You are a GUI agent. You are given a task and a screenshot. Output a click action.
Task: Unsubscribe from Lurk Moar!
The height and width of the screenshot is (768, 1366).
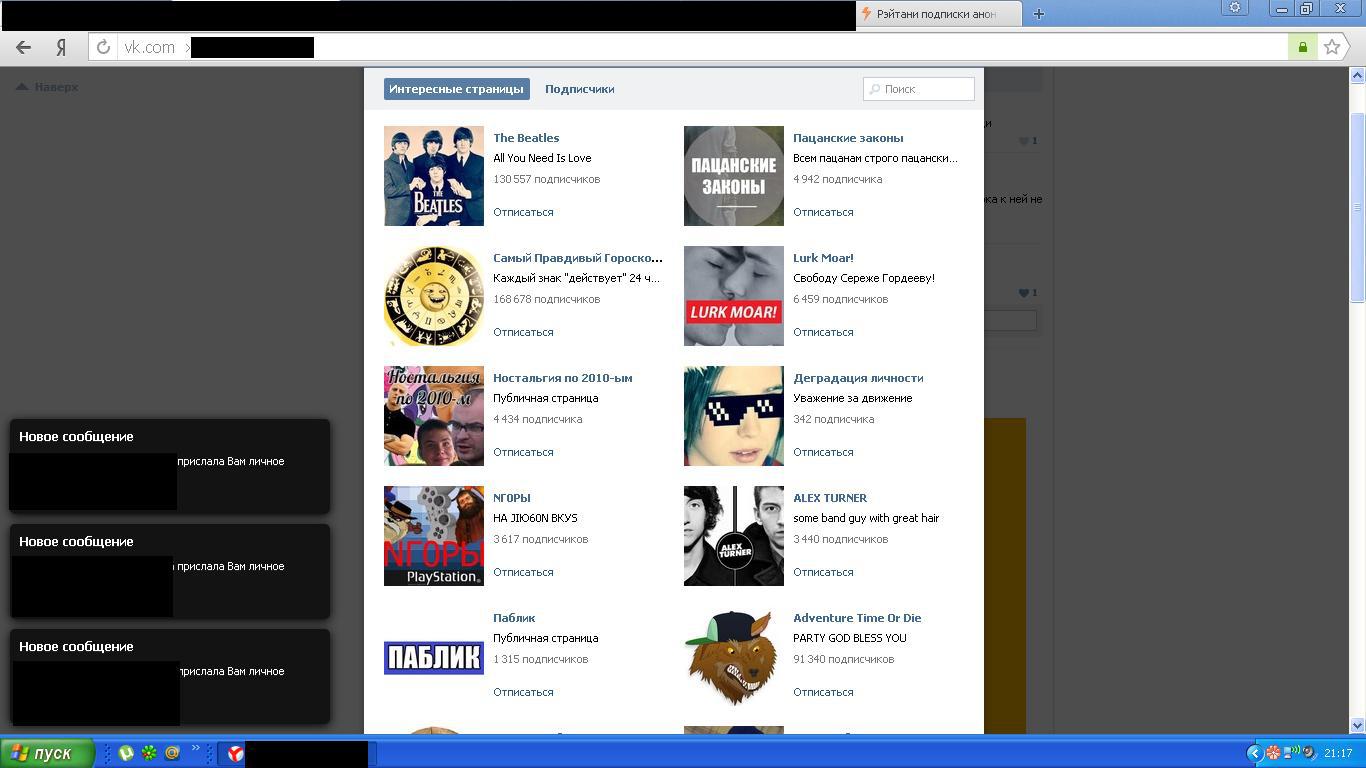click(823, 332)
